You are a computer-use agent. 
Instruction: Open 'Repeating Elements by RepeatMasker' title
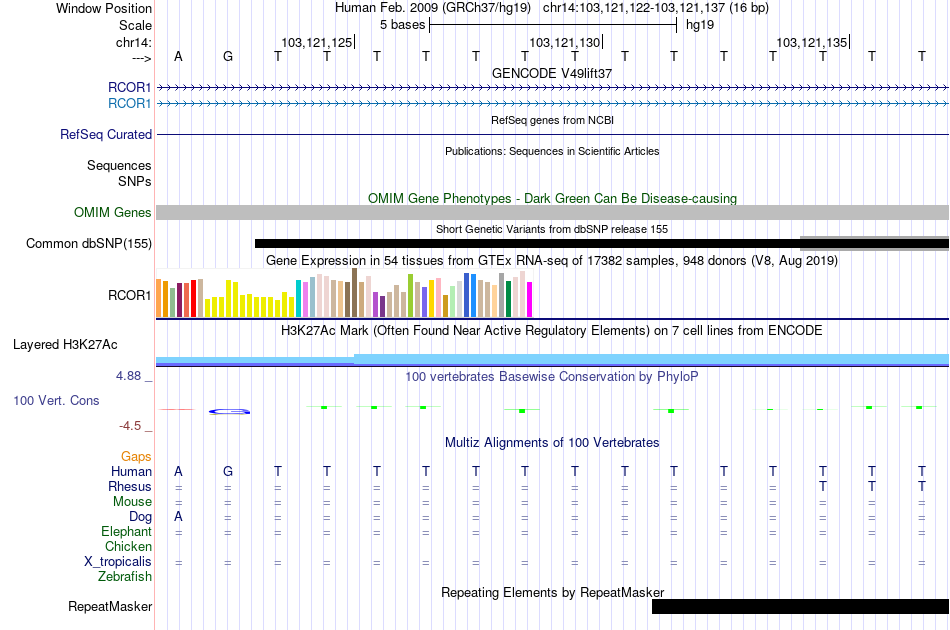pyautogui.click(x=552, y=592)
